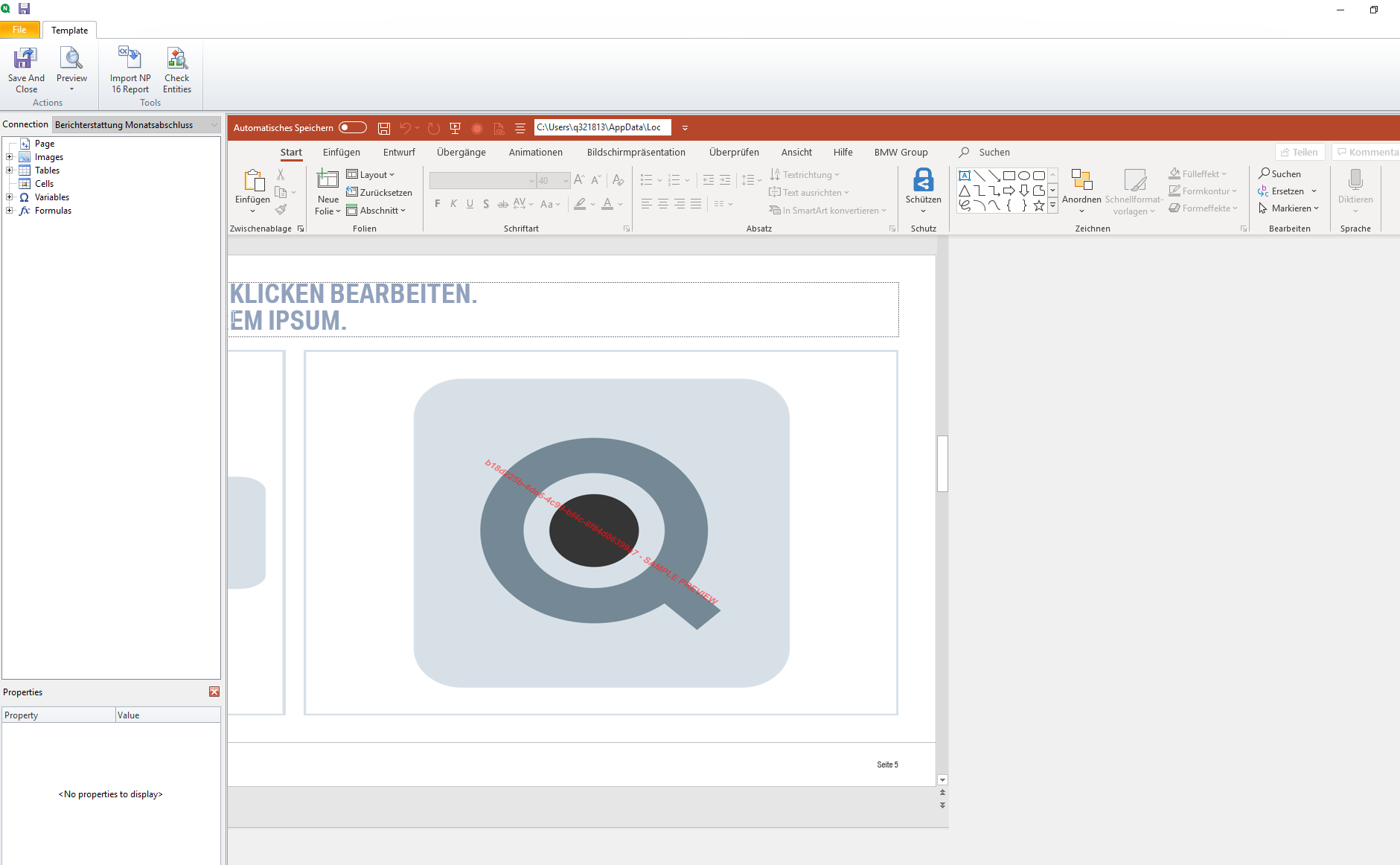Switch to the Animationen ribbon tab
Viewport: 1400px width, 865px height.
[534, 152]
